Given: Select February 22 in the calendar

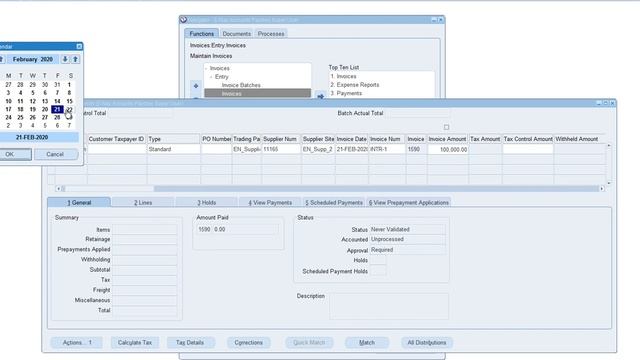Looking at the screenshot, I should (69, 109).
